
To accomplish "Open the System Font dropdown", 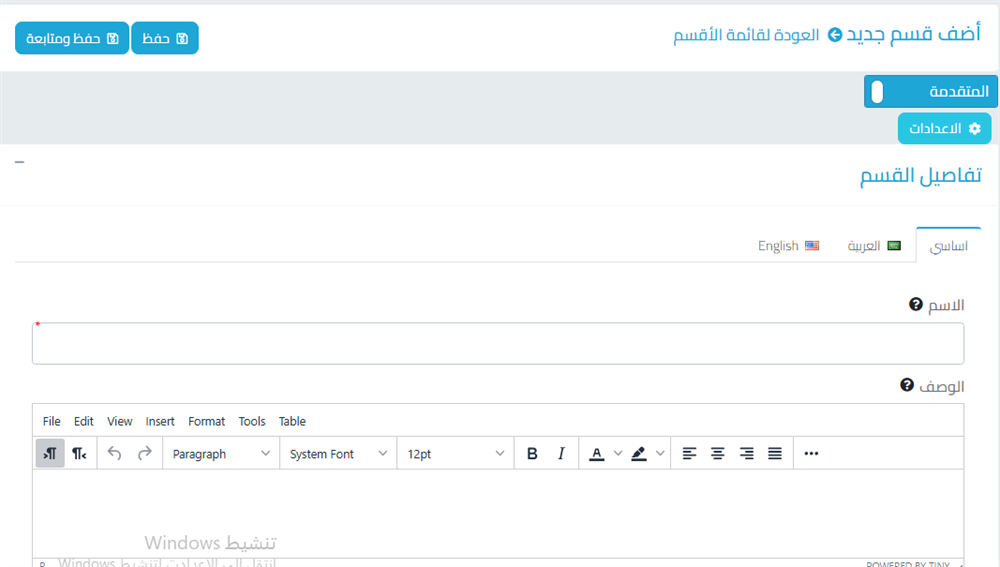I will pyautogui.click(x=338, y=454).
